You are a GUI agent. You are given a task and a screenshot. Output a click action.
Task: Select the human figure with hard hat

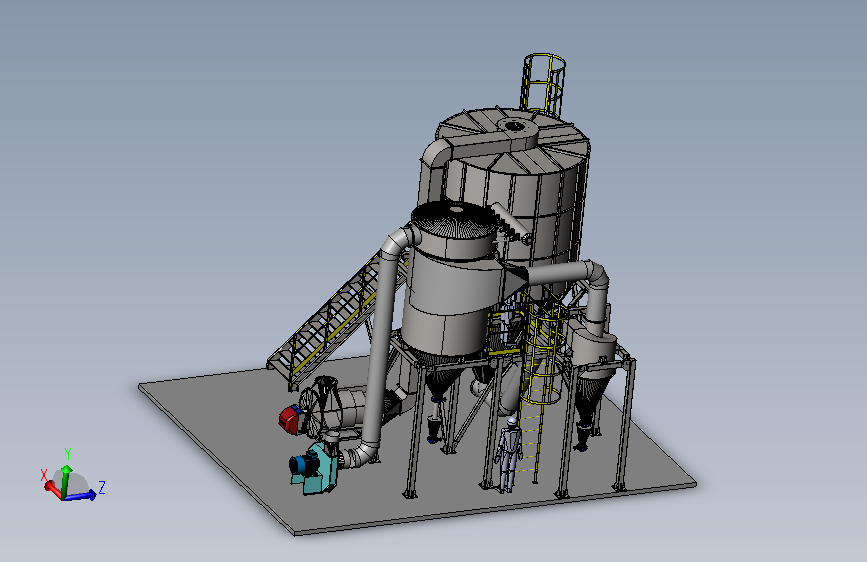[509, 455]
